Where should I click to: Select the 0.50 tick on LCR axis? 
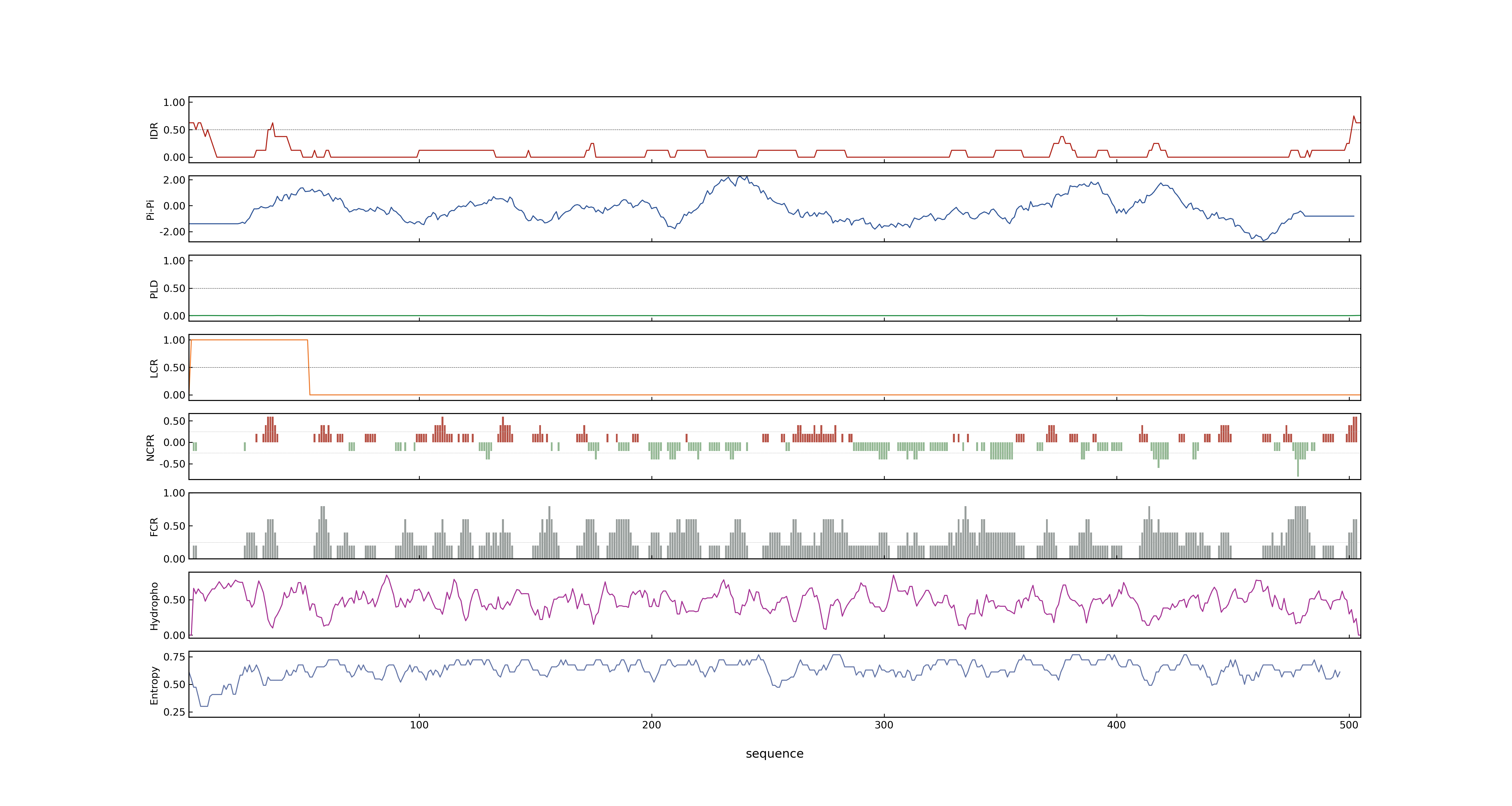(174, 368)
